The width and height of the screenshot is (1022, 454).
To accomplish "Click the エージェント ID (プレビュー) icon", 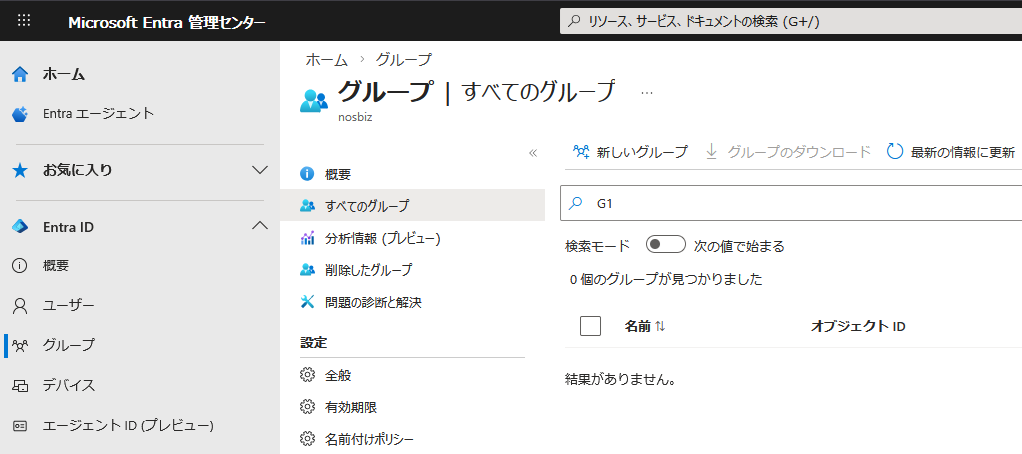I will 20,426.
